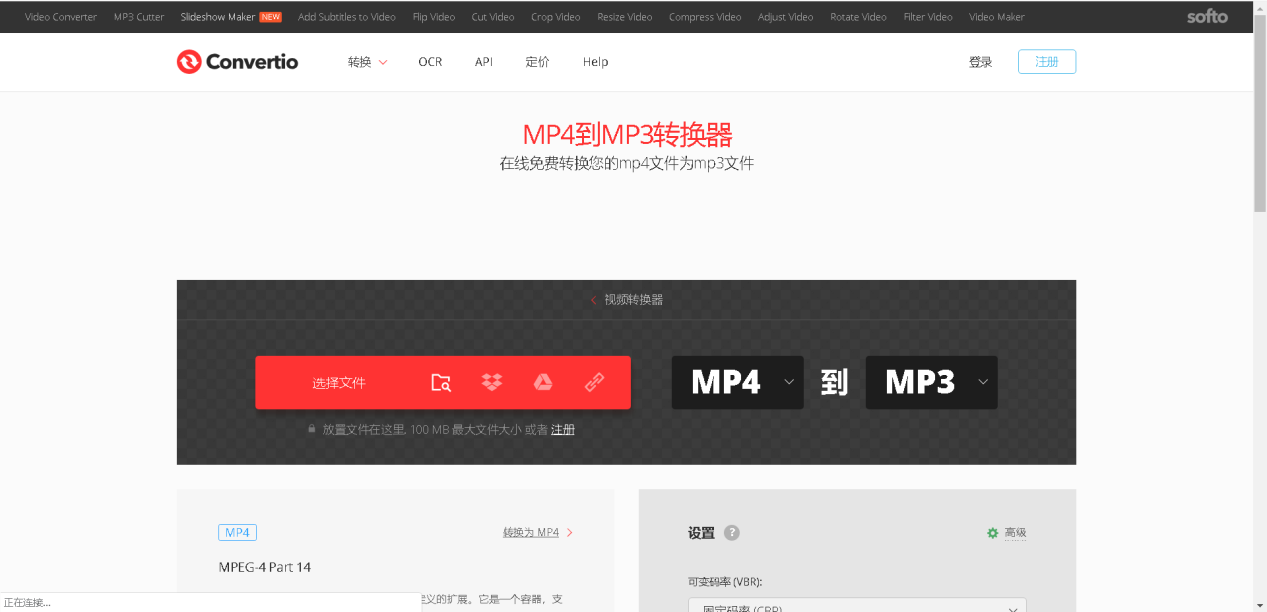Open the OCR menu item

pos(430,62)
